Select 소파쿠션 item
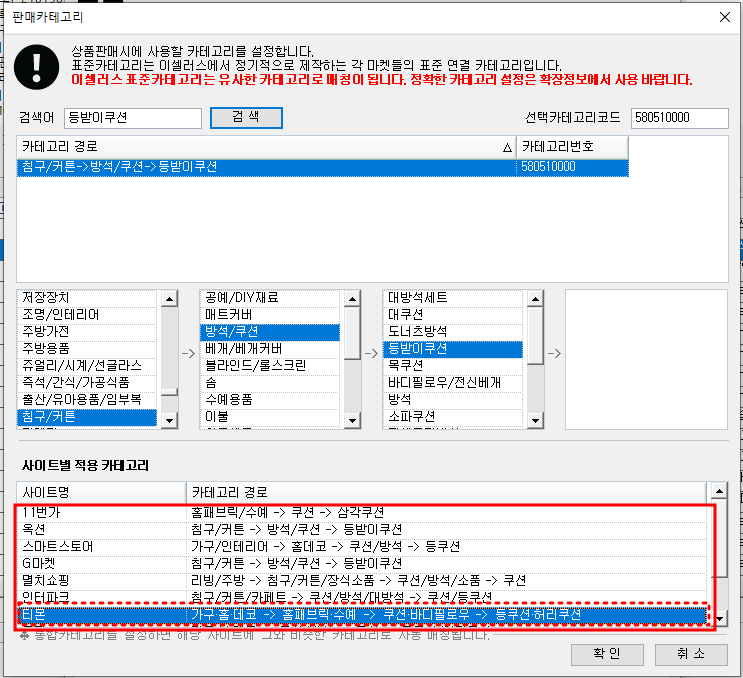This screenshot has width=743, height=678. click(453, 417)
